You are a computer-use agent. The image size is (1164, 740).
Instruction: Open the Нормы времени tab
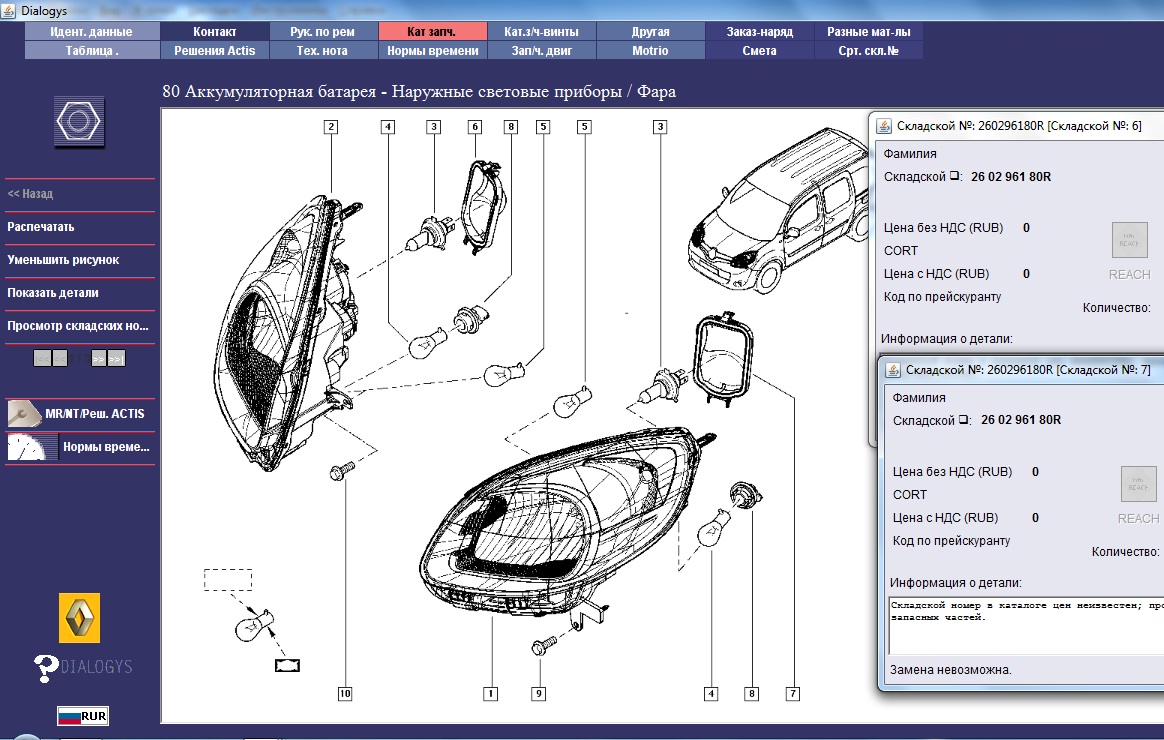coord(432,50)
